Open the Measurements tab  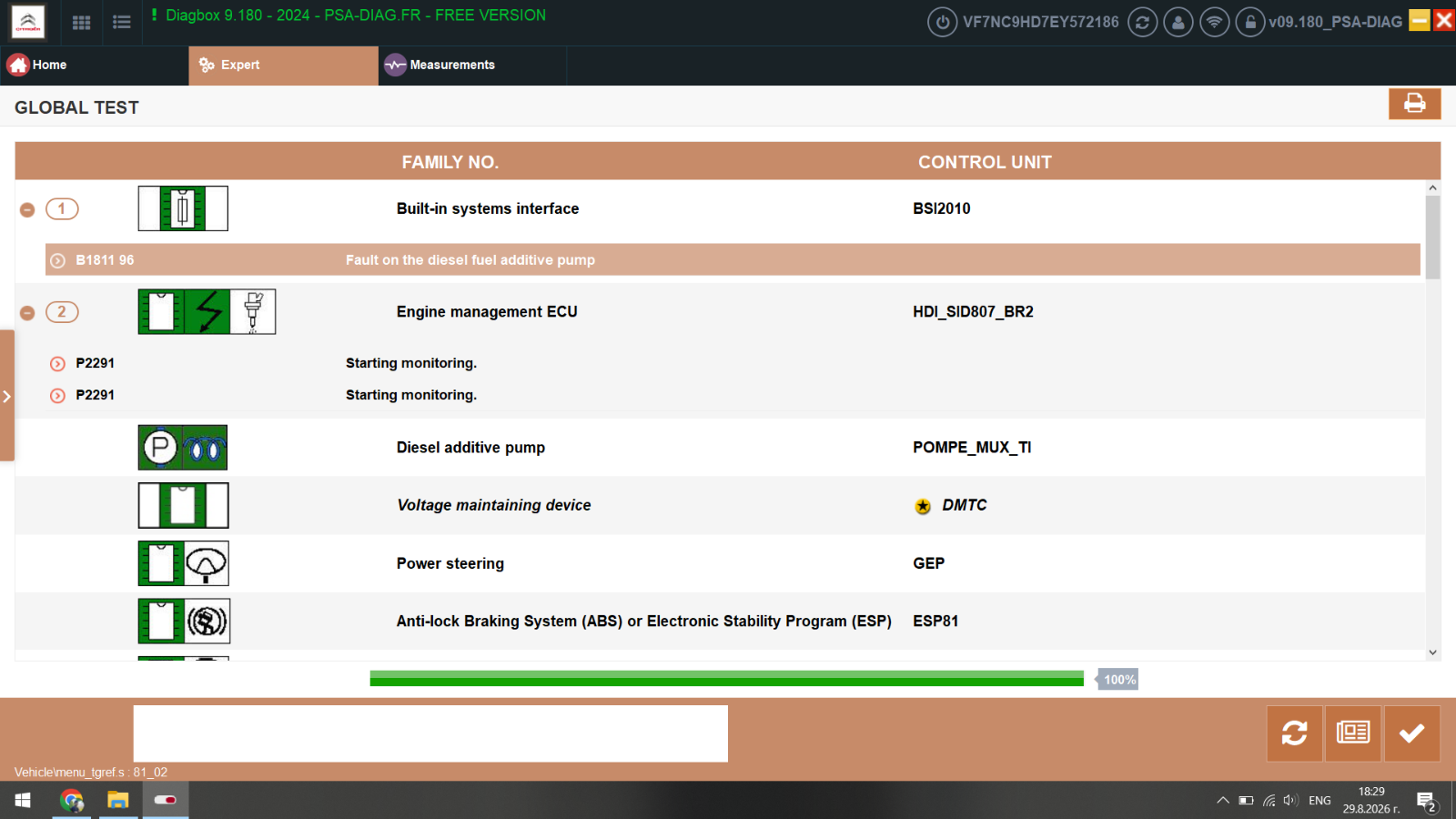pos(472,66)
